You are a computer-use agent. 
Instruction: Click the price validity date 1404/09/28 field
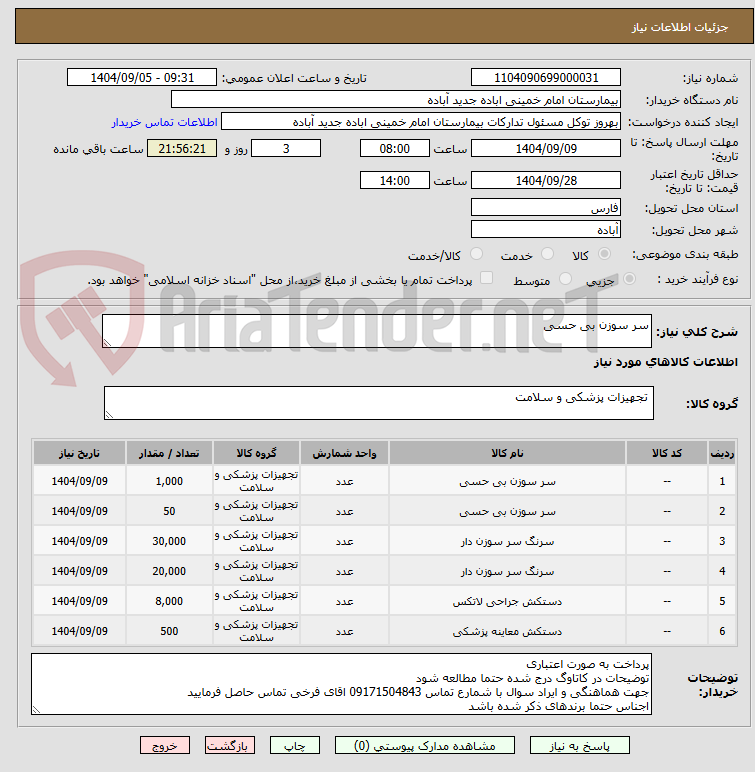coord(546,180)
